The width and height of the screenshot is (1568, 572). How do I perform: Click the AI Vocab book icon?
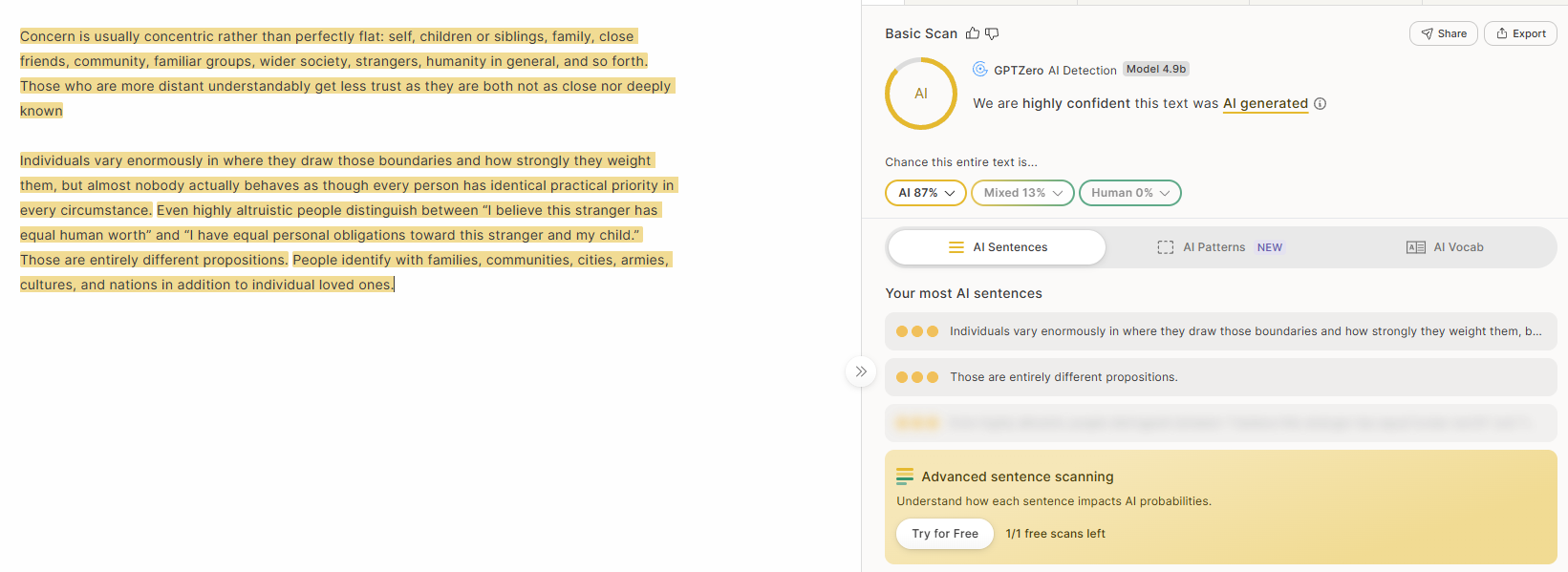[1416, 247]
